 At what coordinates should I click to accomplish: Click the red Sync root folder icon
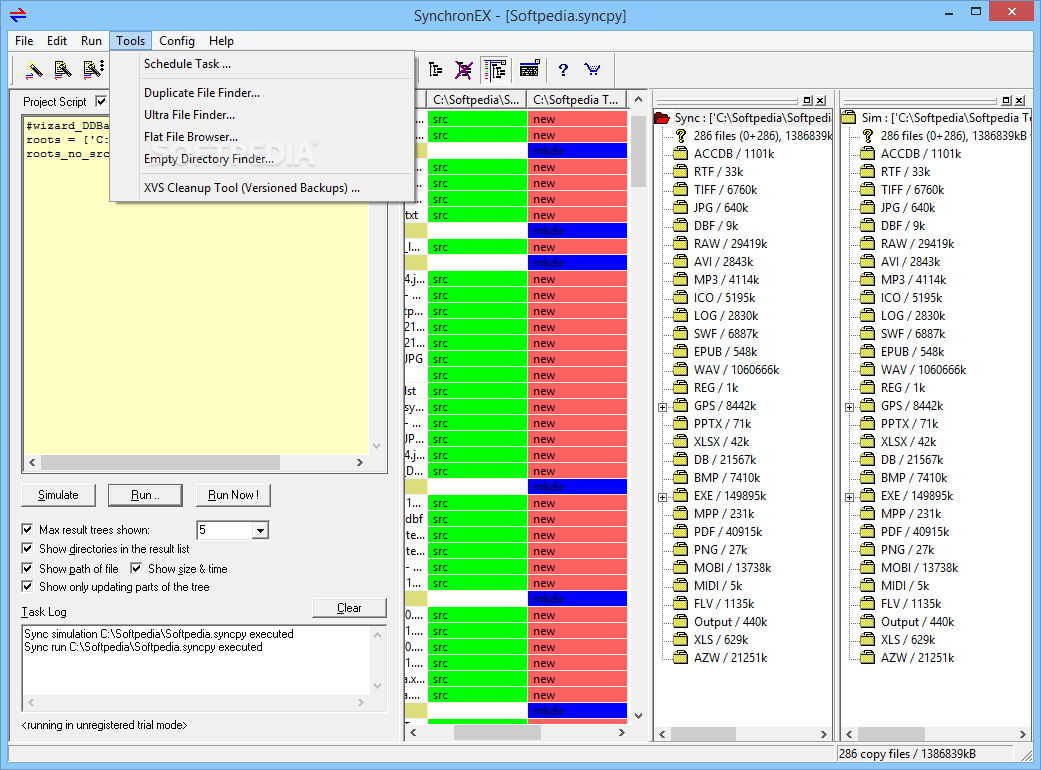pos(662,117)
